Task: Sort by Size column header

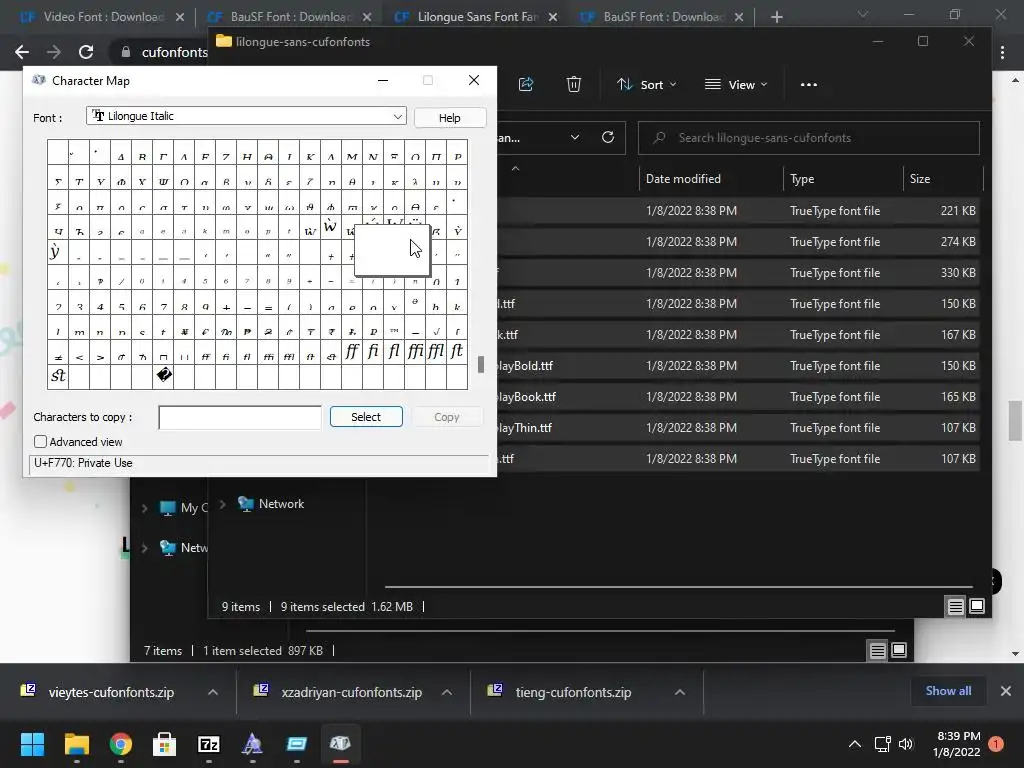Action: (x=920, y=179)
